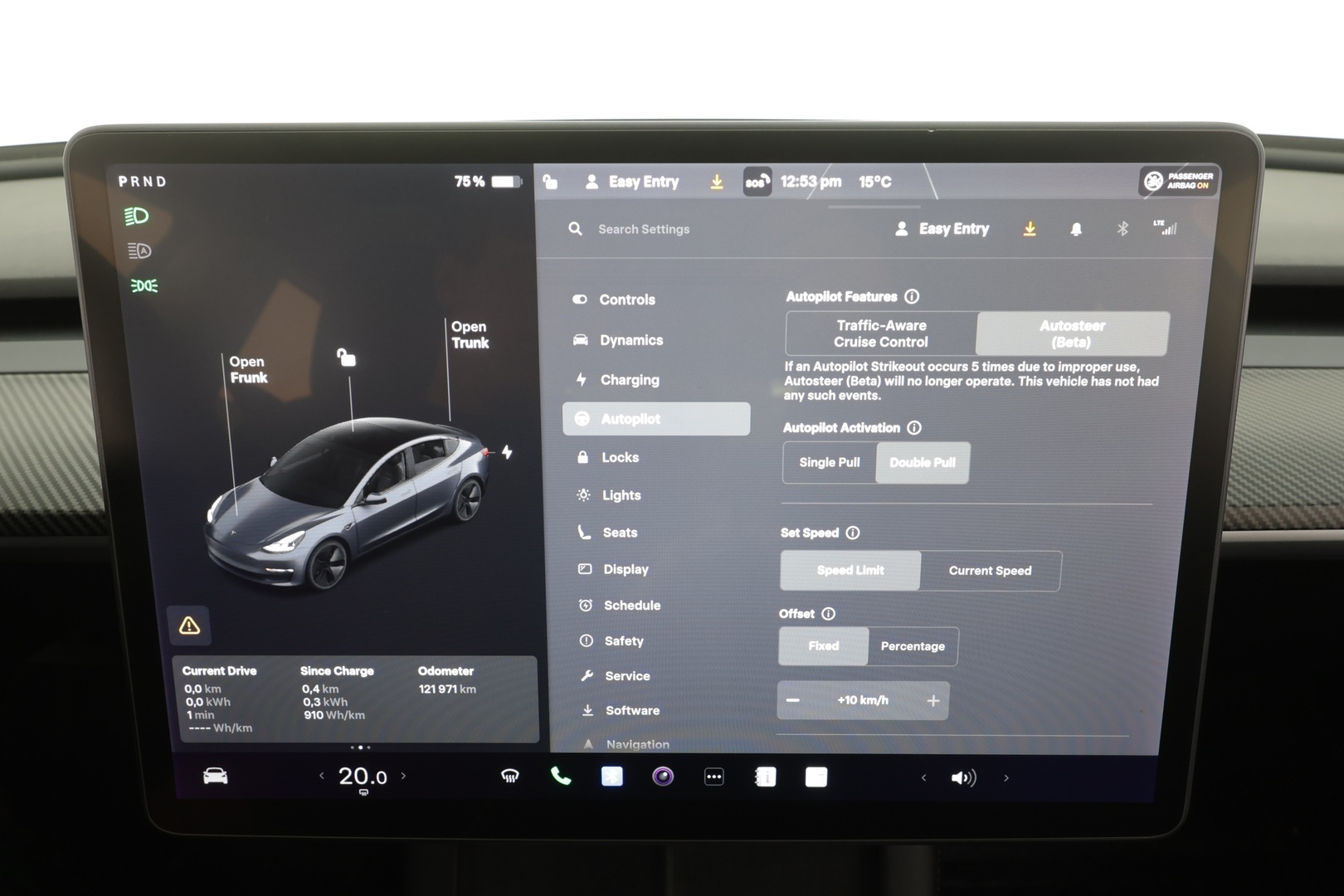
Task: Tap the Search Settings field
Action: click(644, 229)
